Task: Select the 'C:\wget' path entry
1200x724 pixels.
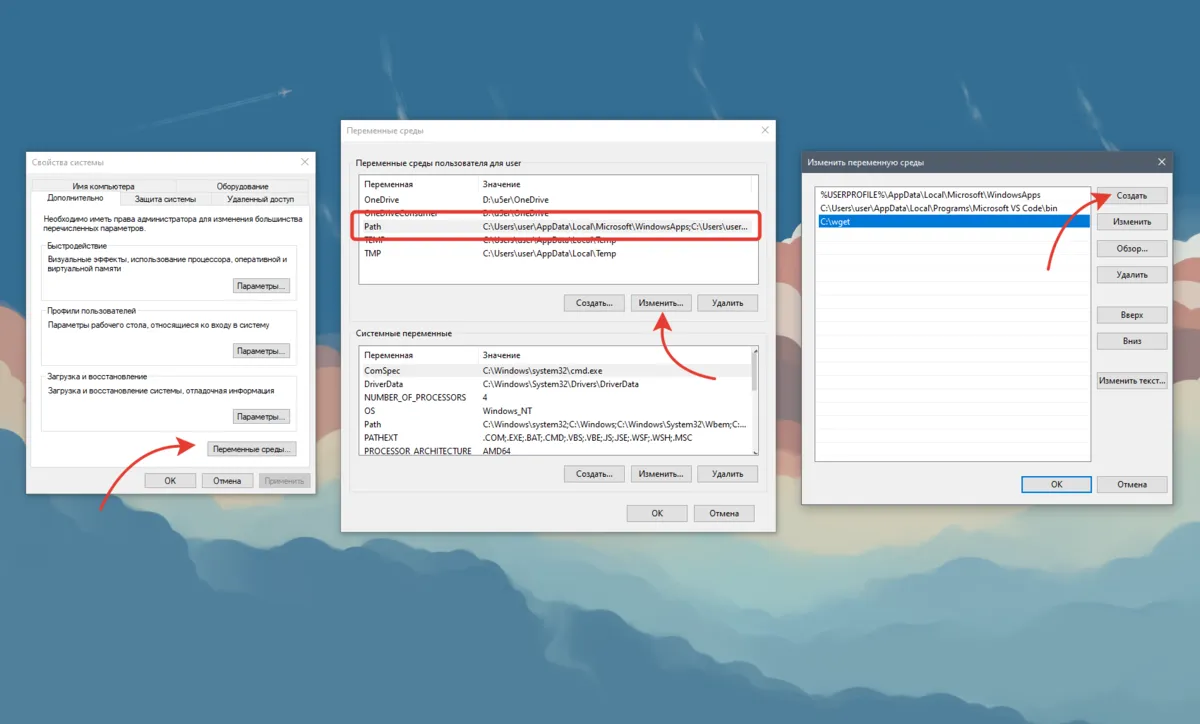Action: (952, 221)
